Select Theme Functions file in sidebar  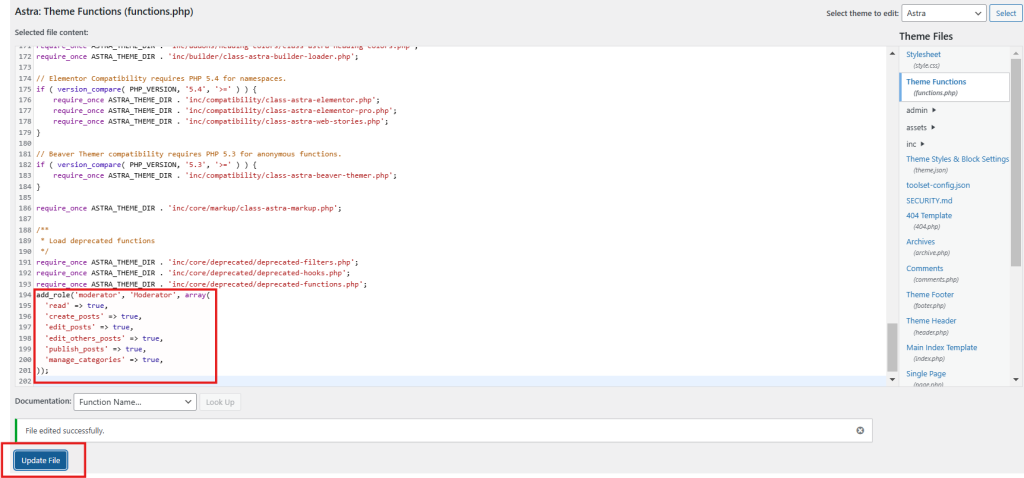pyautogui.click(x=936, y=81)
